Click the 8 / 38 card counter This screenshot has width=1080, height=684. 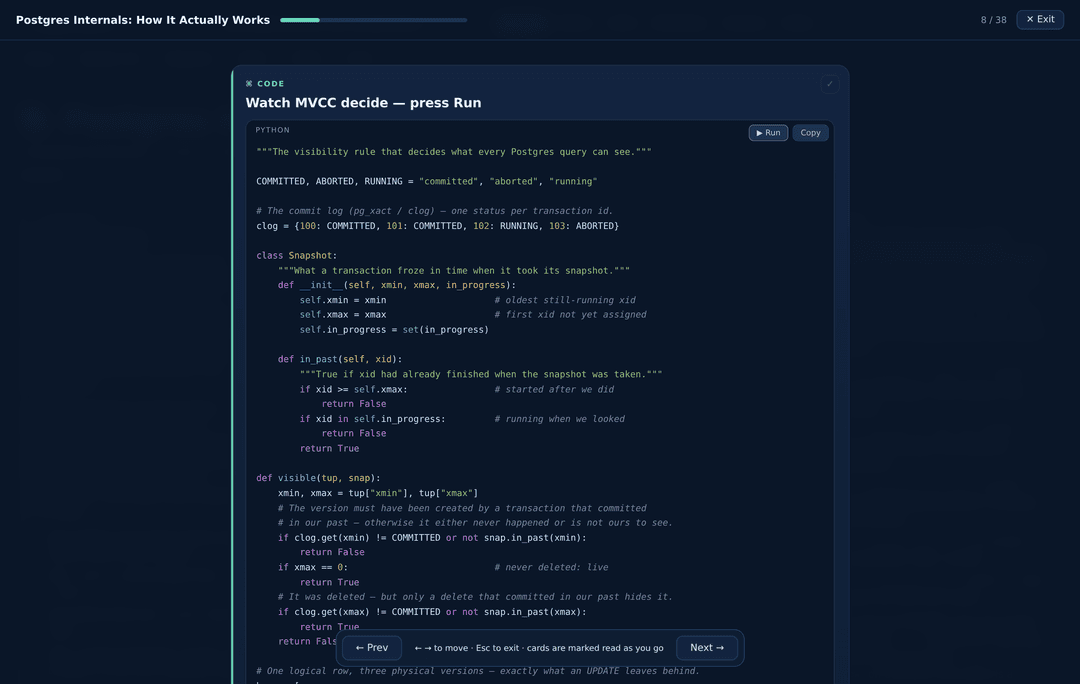click(x=993, y=20)
